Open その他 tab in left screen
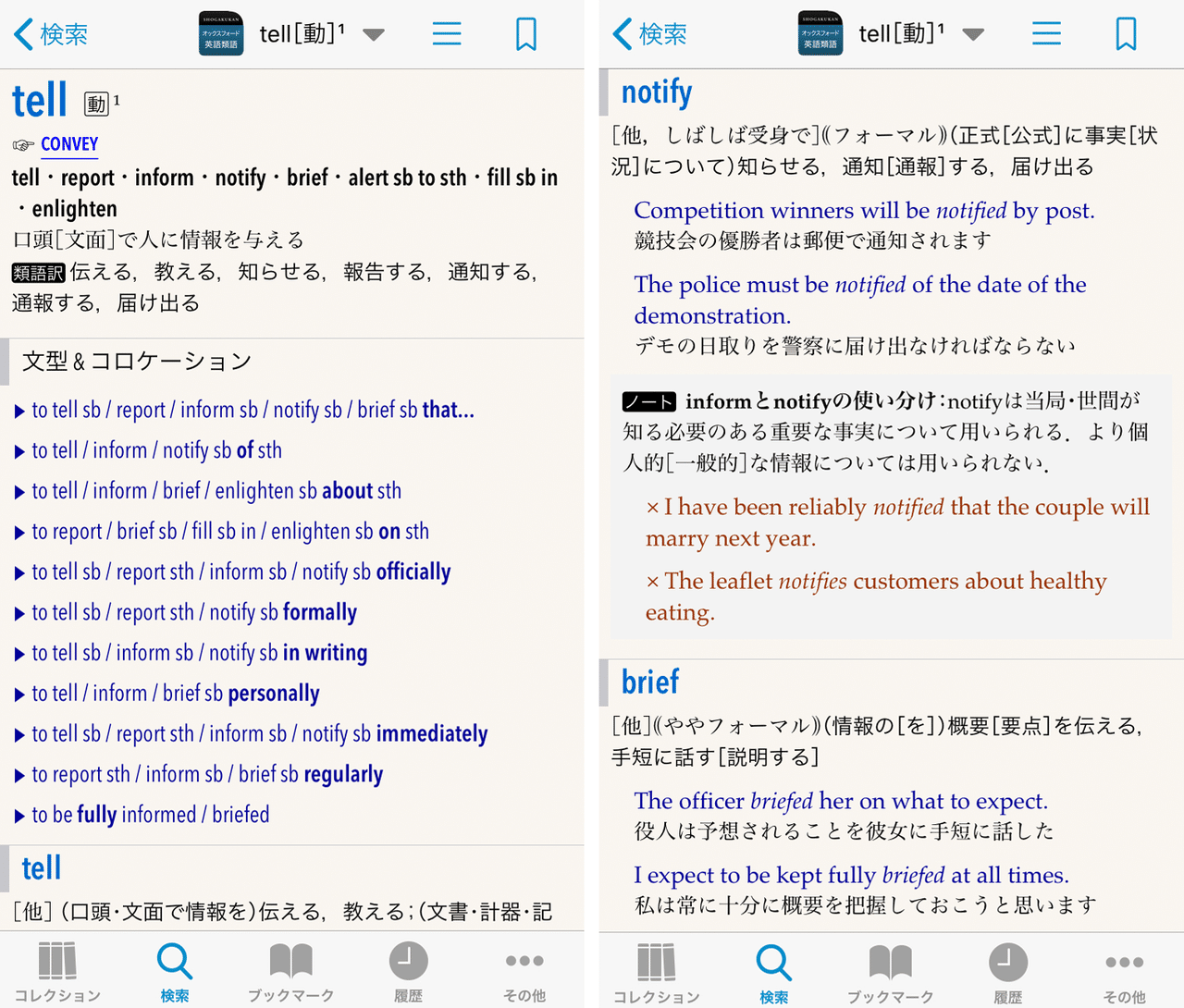Screen dimensions: 1184x1008 pos(524,971)
